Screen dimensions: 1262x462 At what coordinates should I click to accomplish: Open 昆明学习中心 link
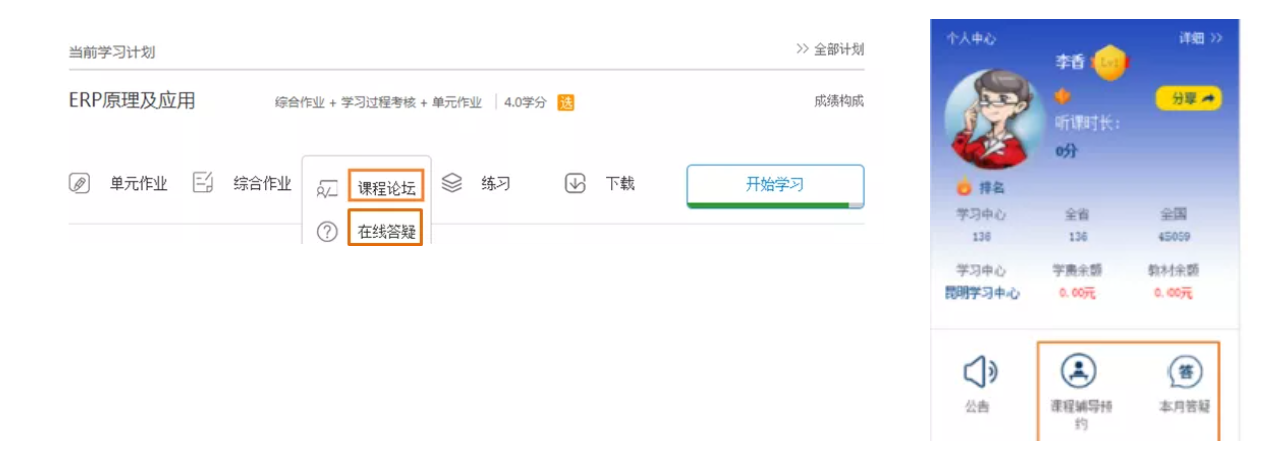(982, 293)
